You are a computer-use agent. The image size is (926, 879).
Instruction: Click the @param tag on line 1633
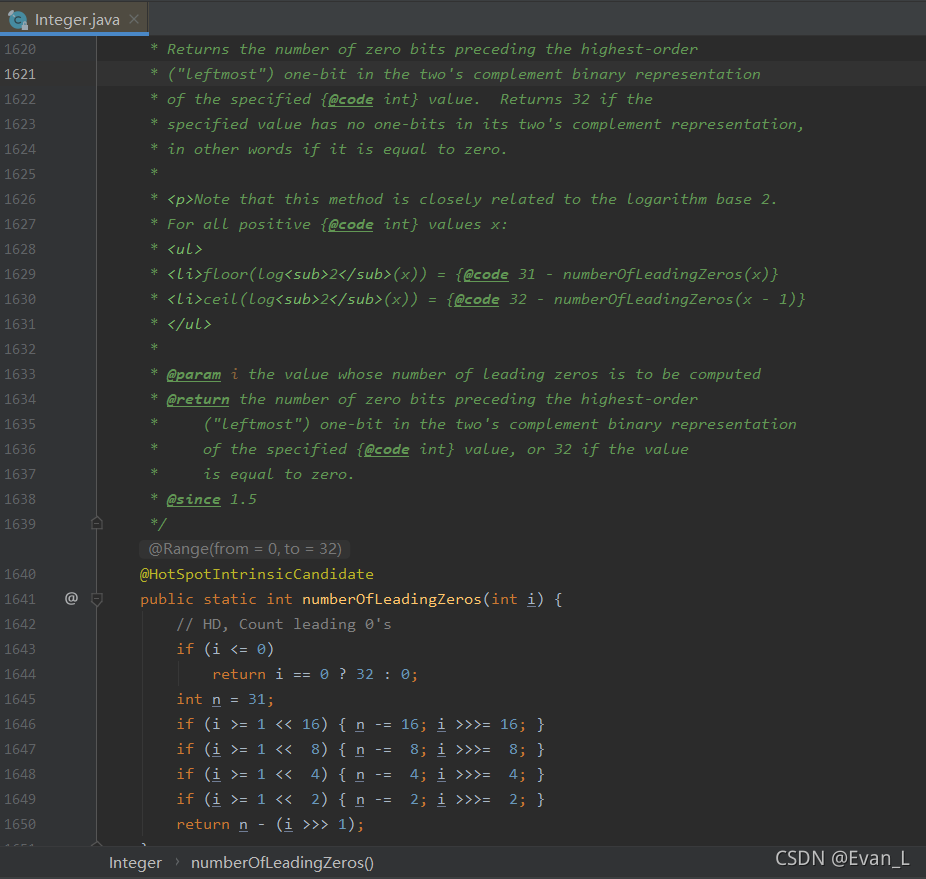[x=194, y=375]
